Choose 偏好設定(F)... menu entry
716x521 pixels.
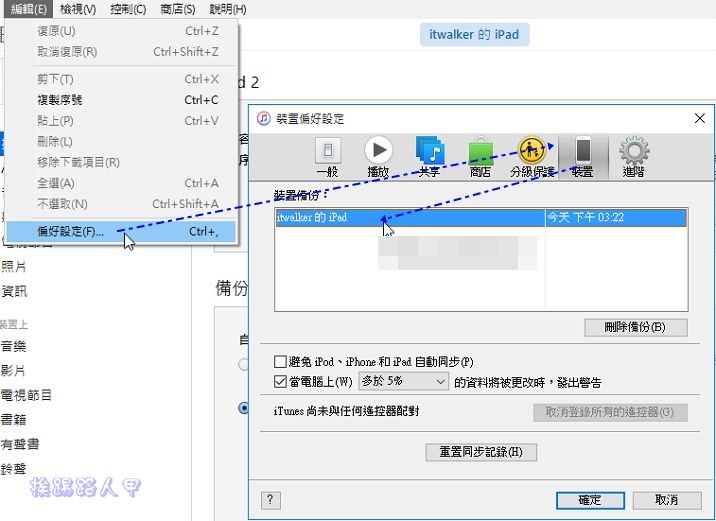(121, 232)
